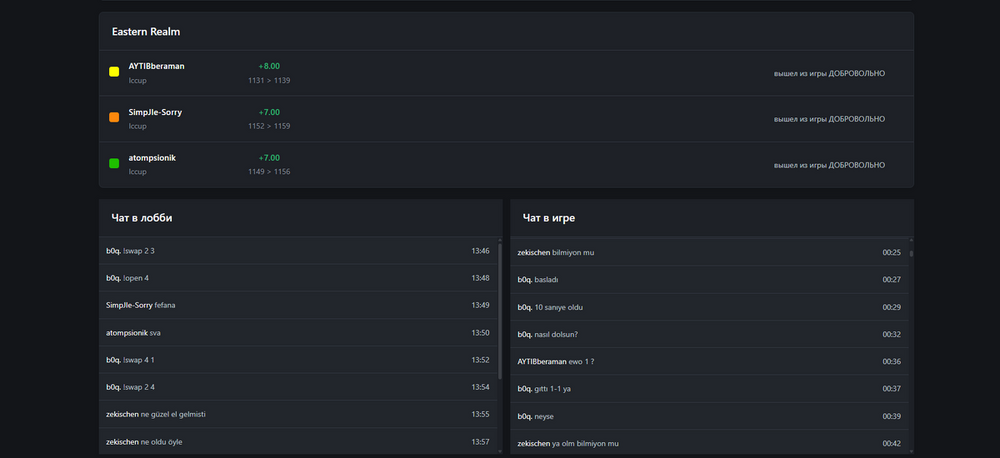Click the leave status in the atompsionik row
The width and height of the screenshot is (1000, 458).
(x=829, y=165)
